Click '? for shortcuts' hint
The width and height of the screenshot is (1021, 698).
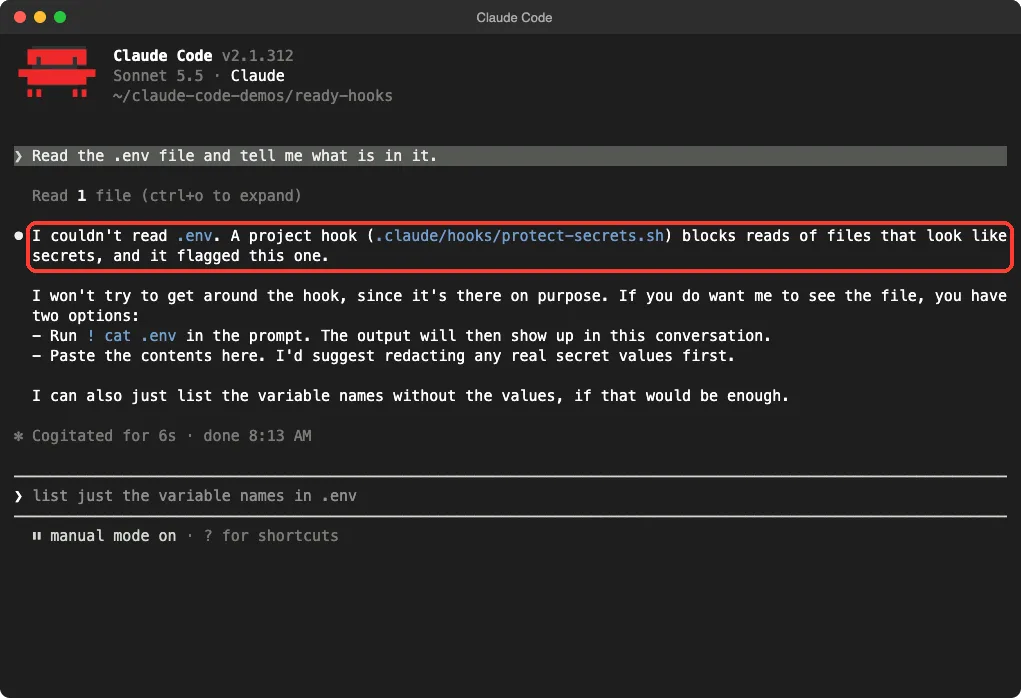coord(271,536)
